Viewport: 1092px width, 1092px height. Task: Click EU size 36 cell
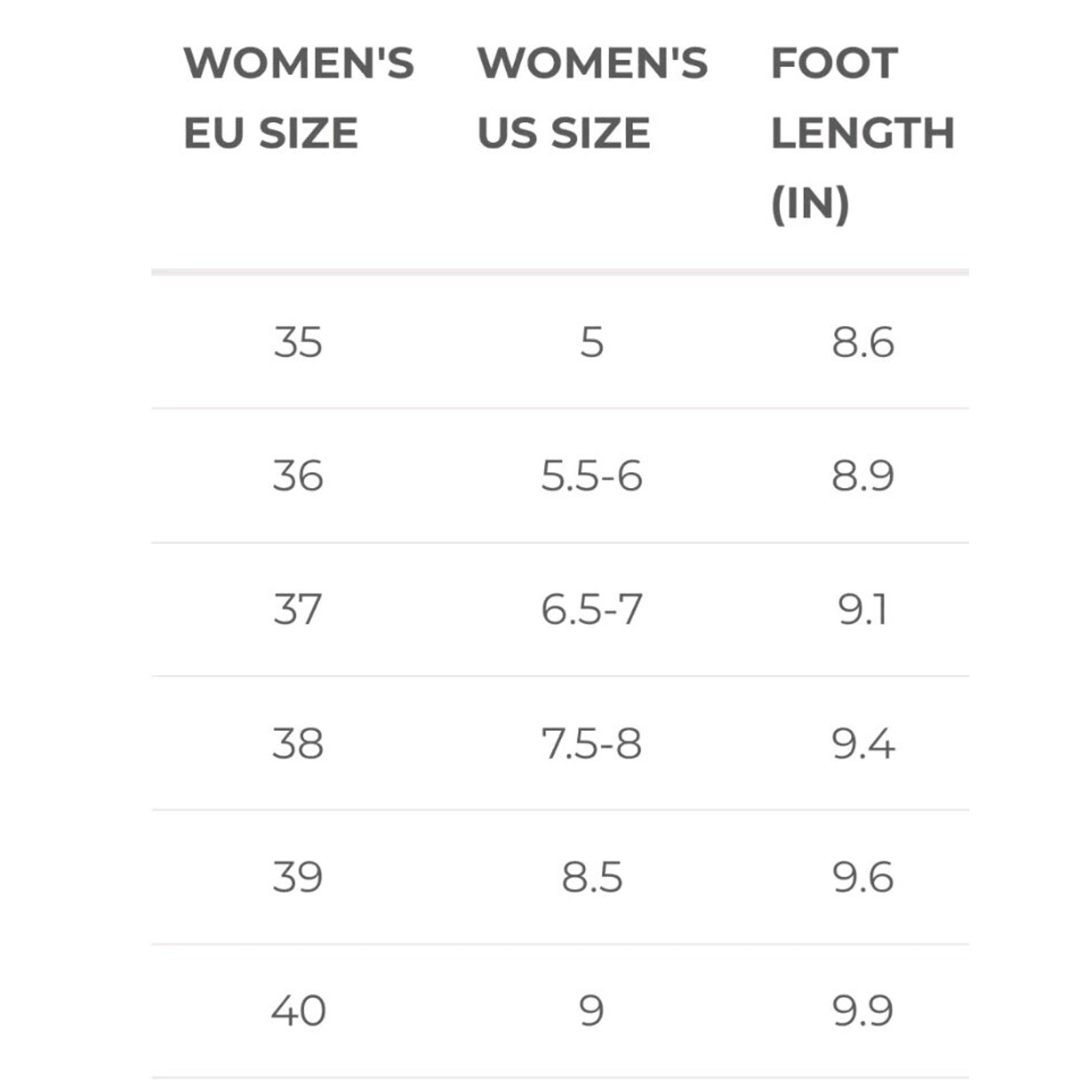(298, 476)
